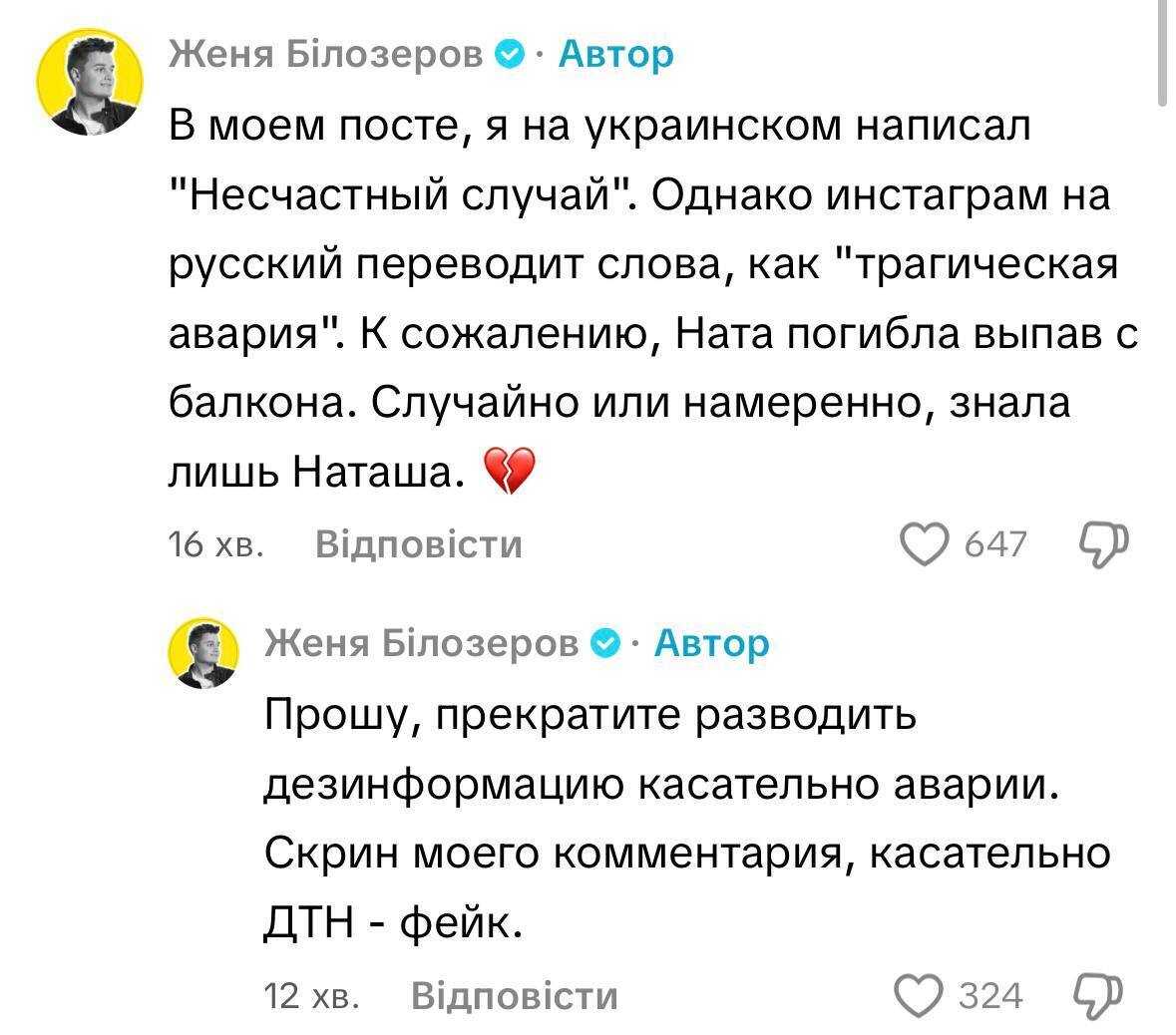Like the first comment with the heart icon
The image size is (1176, 1035).
coord(926,544)
